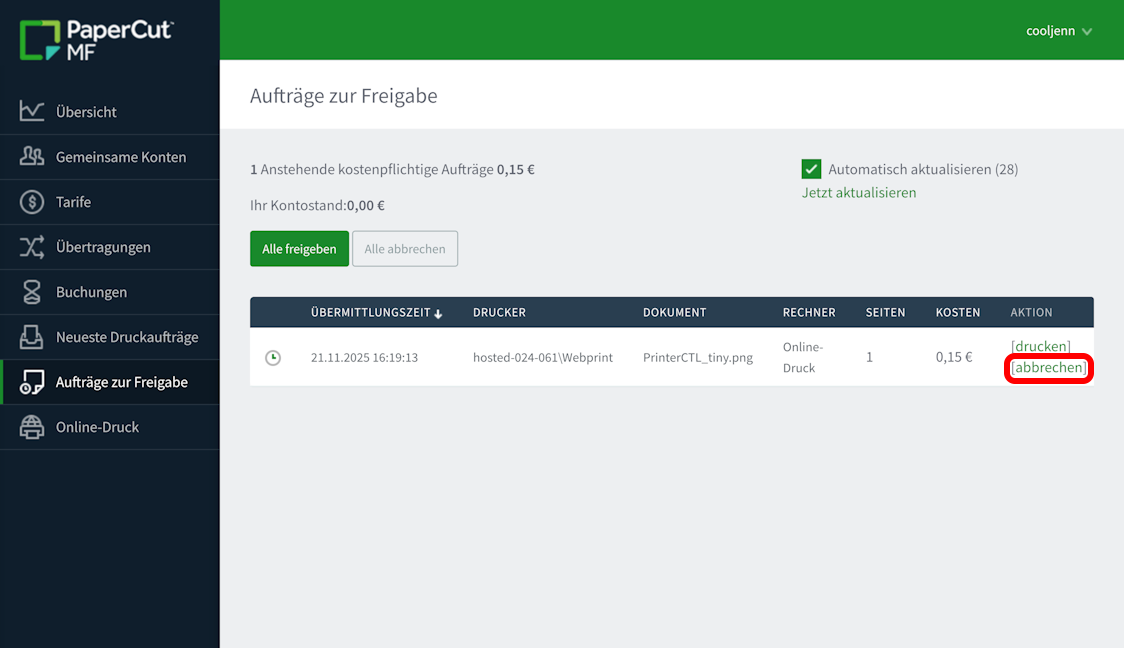Click the Übertragungen shuffle arrows icon

[32, 247]
